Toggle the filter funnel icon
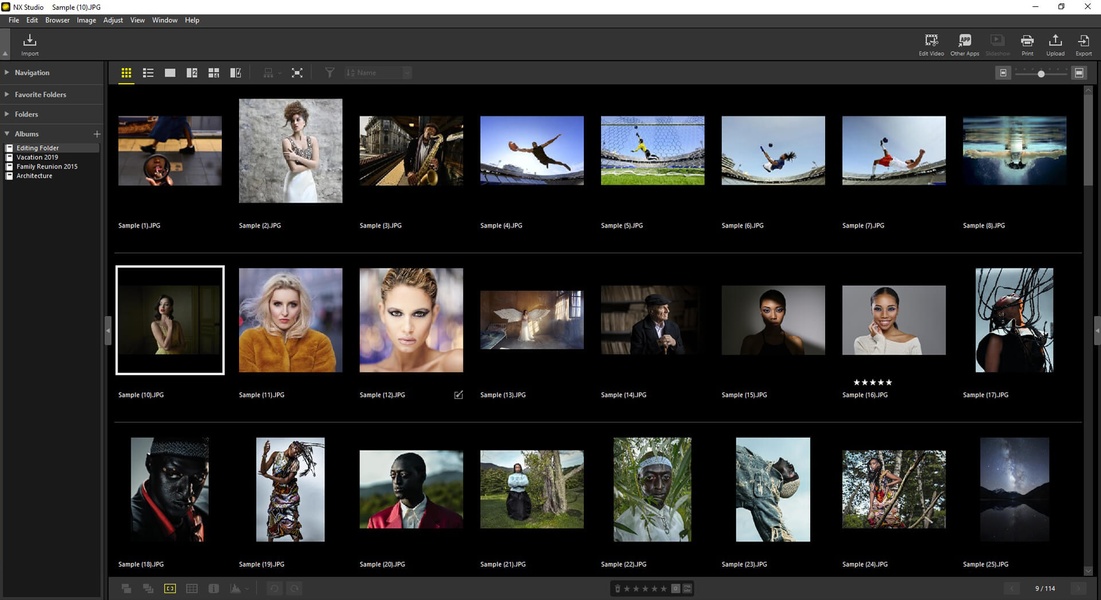The image size is (1101, 600). (329, 73)
